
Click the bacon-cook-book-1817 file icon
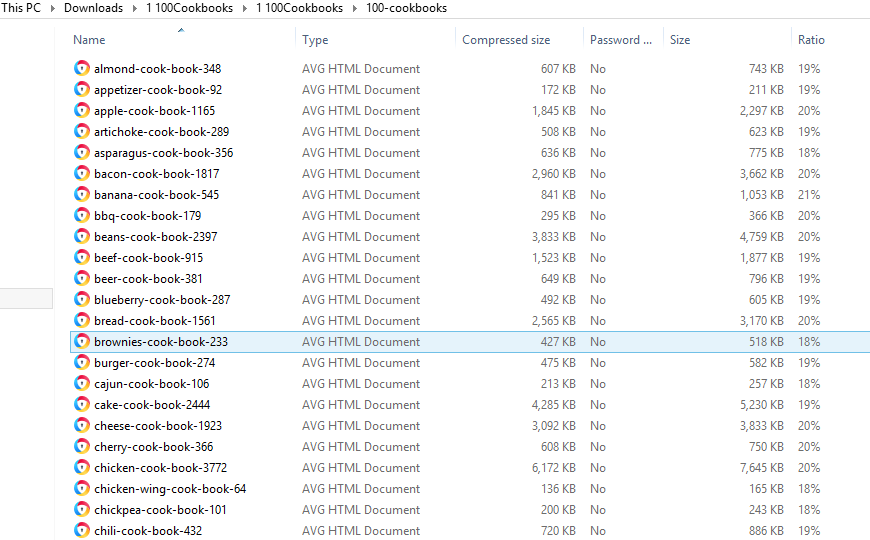coord(82,174)
